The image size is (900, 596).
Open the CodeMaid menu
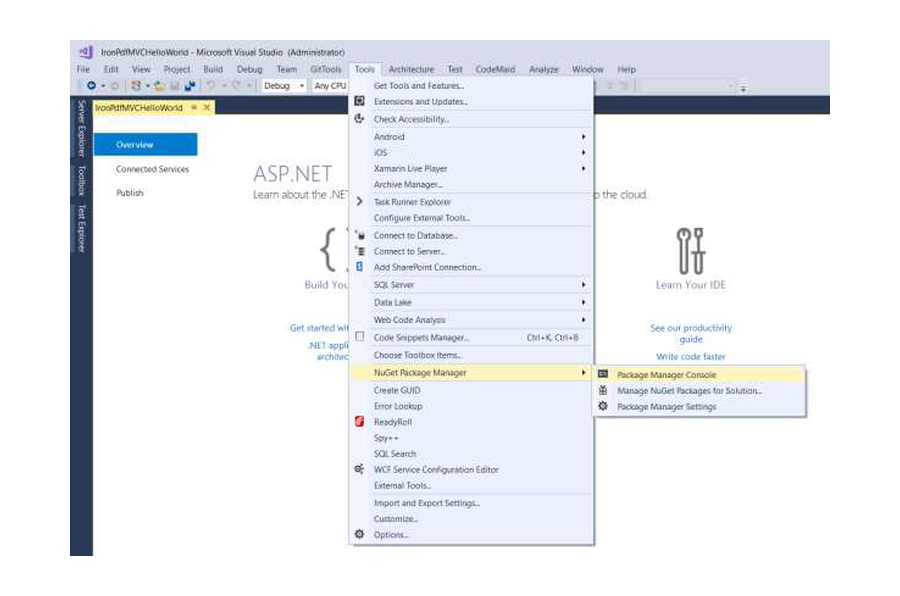pos(495,69)
